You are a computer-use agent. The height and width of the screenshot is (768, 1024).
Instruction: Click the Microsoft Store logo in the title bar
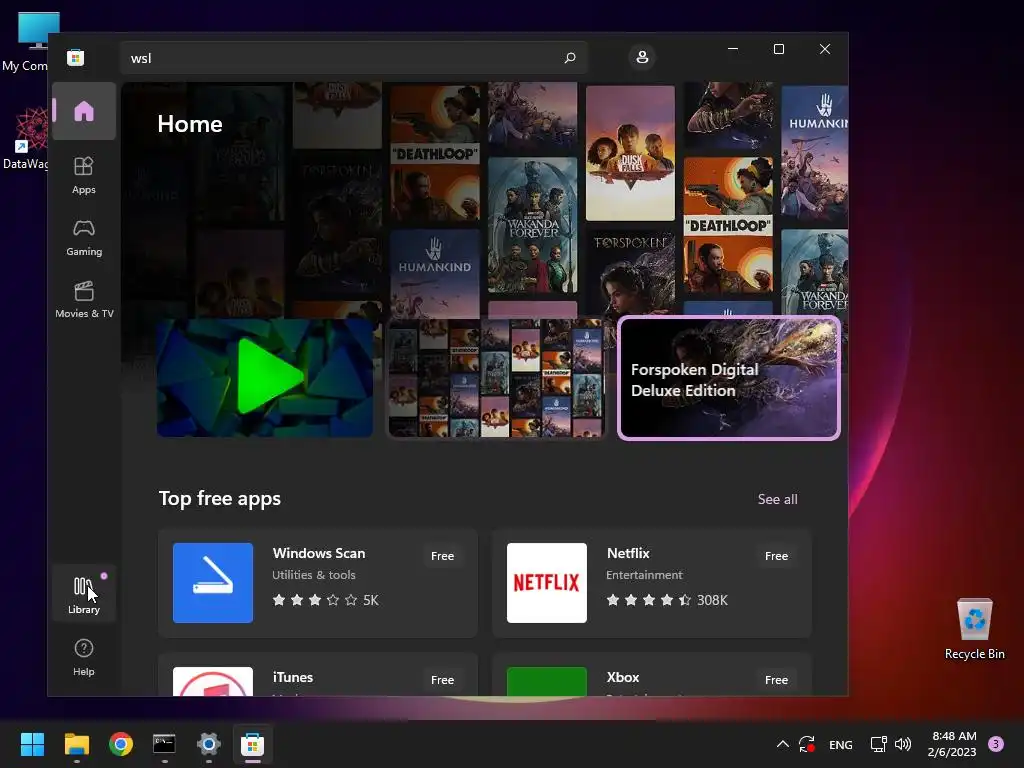(x=76, y=57)
